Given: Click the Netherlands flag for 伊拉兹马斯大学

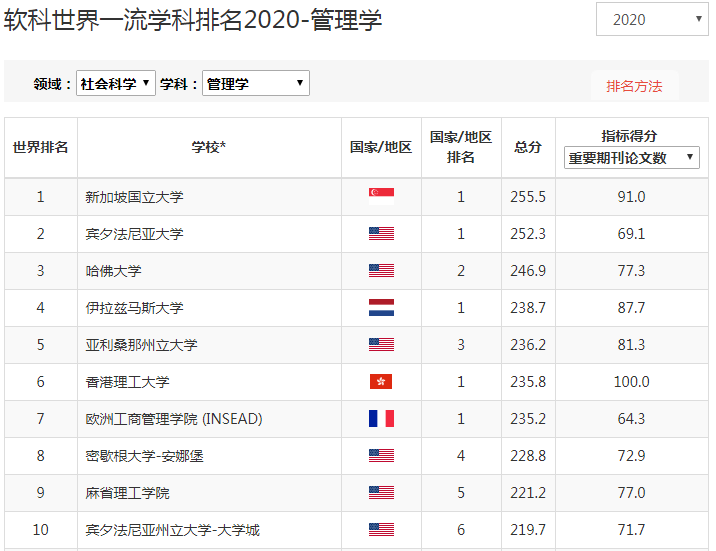Looking at the screenshot, I should pos(381,308).
